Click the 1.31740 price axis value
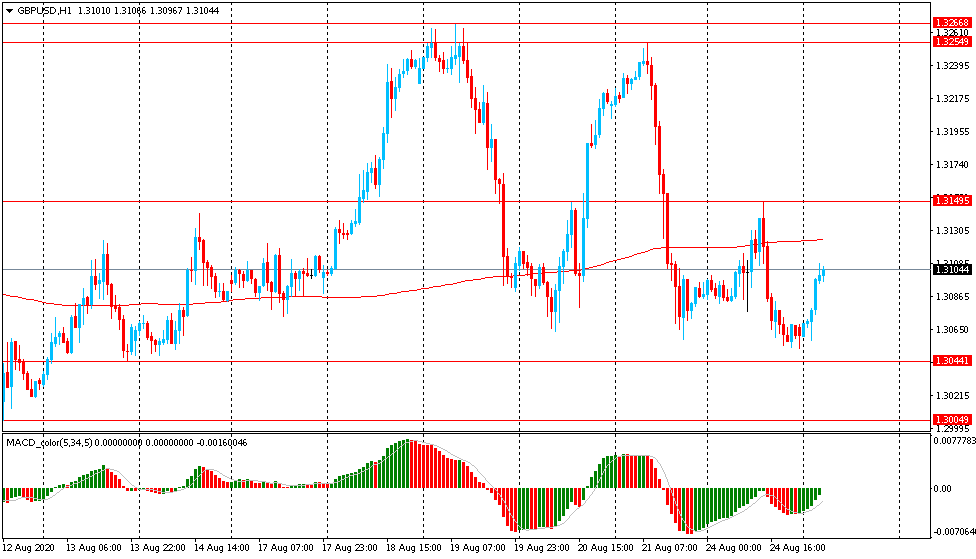The height and width of the screenshot is (559, 976). (x=952, y=164)
